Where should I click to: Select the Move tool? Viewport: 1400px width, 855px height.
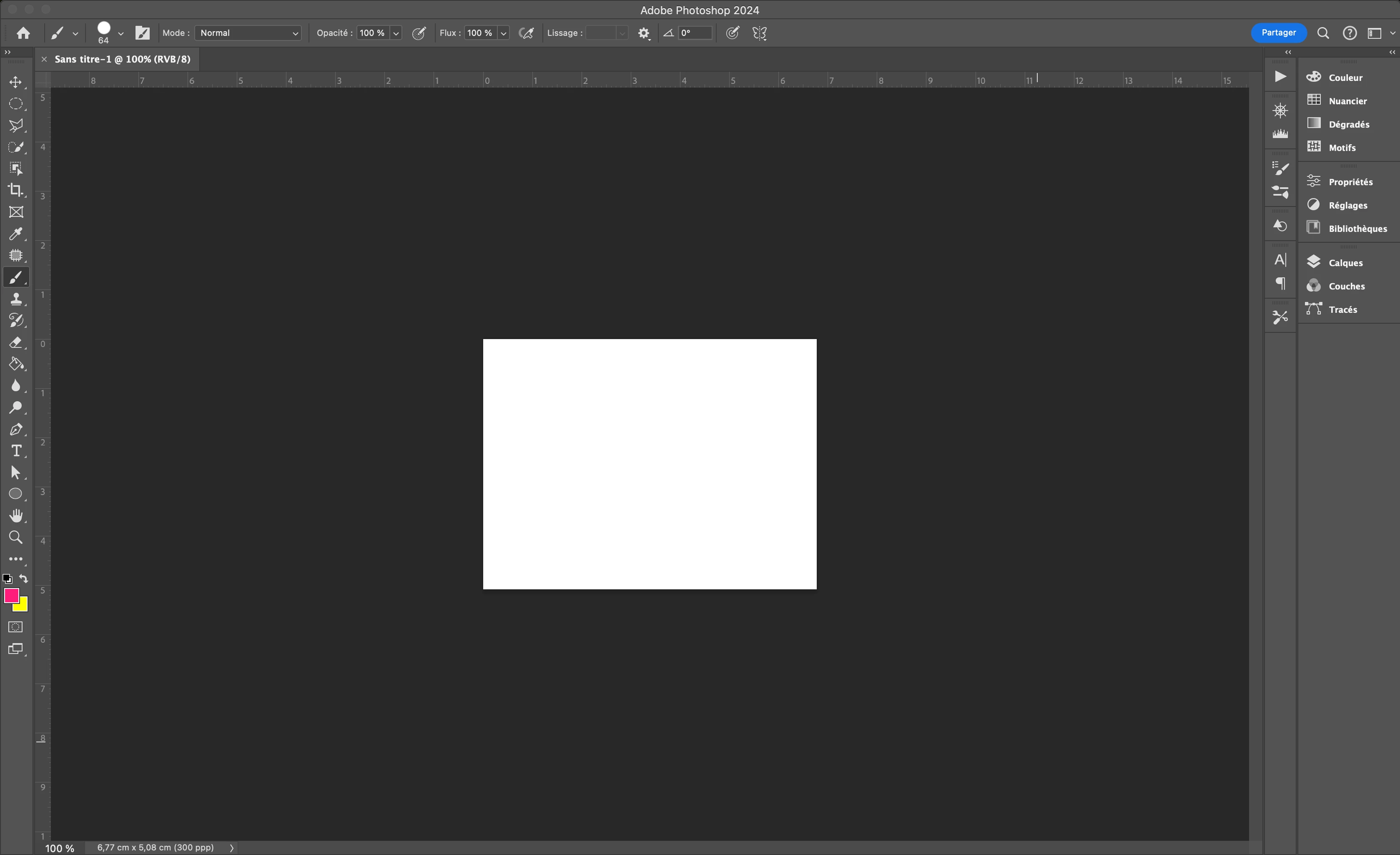[15, 83]
